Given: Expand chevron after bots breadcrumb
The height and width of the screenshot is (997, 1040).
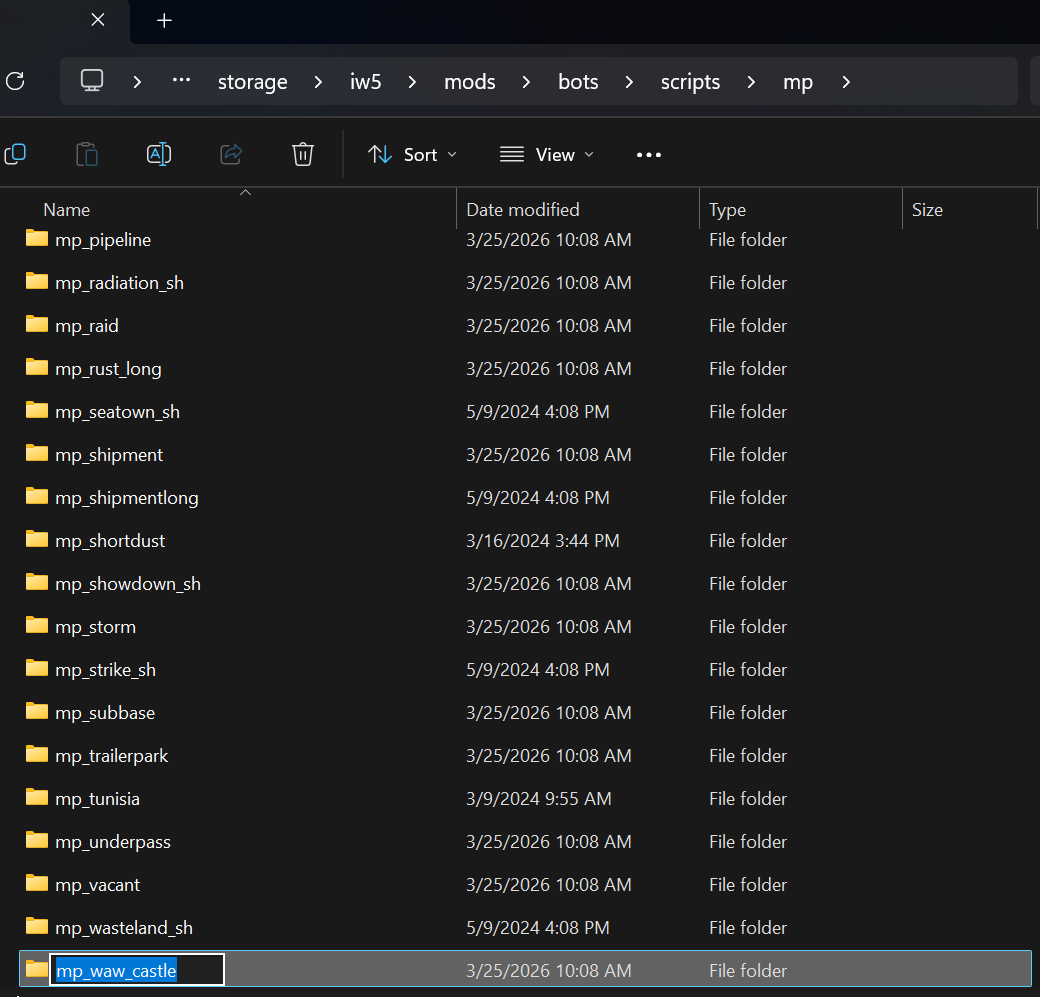Looking at the screenshot, I should [x=629, y=82].
